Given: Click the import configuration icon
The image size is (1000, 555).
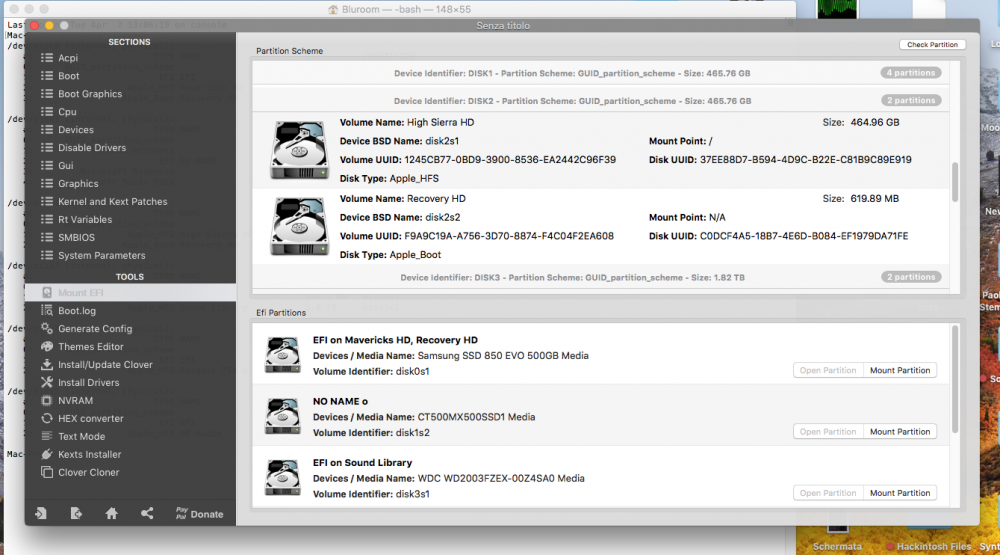Looking at the screenshot, I should [41, 514].
